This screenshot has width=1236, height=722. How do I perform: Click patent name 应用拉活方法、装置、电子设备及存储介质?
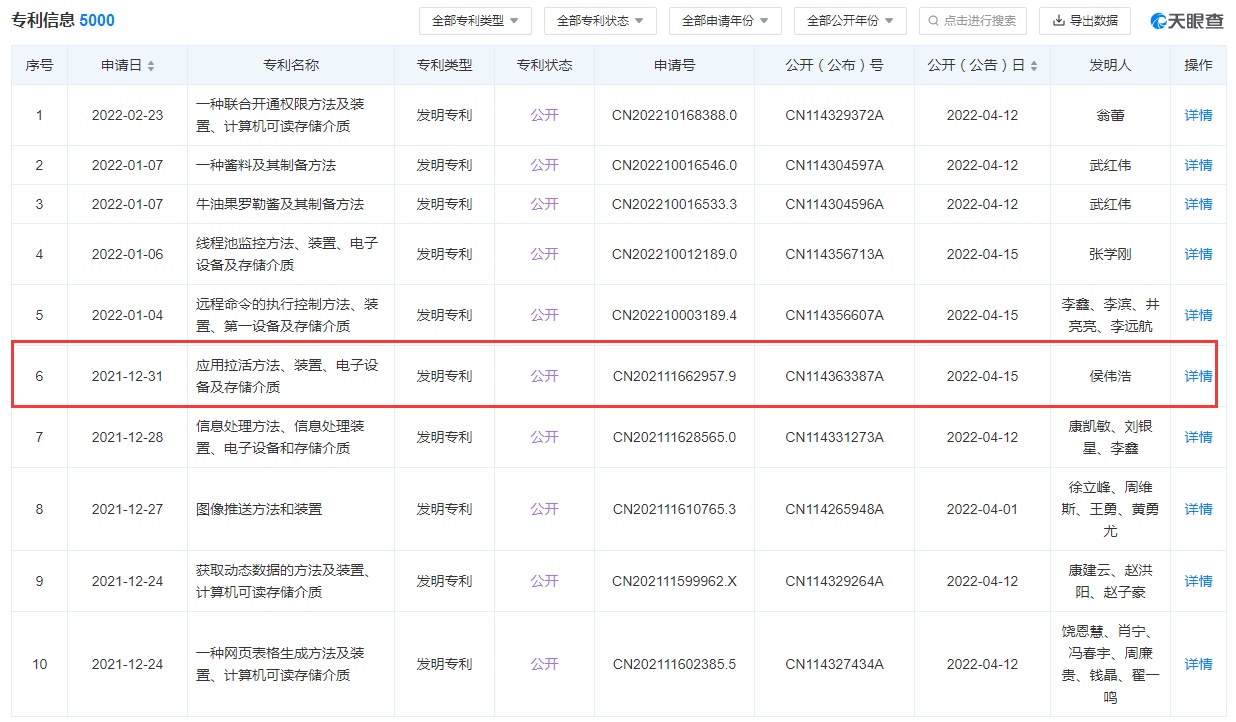tap(287, 376)
